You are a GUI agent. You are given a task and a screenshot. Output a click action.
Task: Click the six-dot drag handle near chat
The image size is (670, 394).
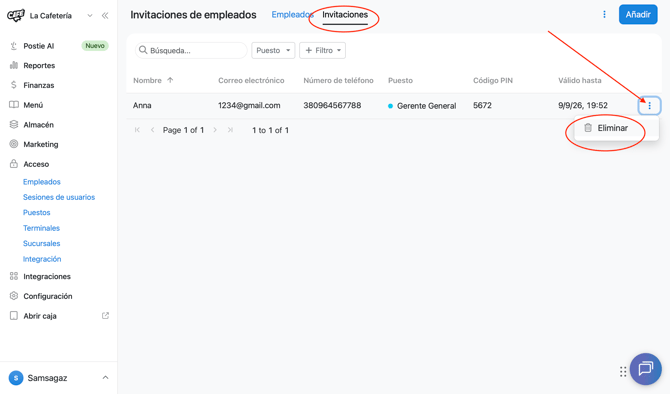point(623,372)
